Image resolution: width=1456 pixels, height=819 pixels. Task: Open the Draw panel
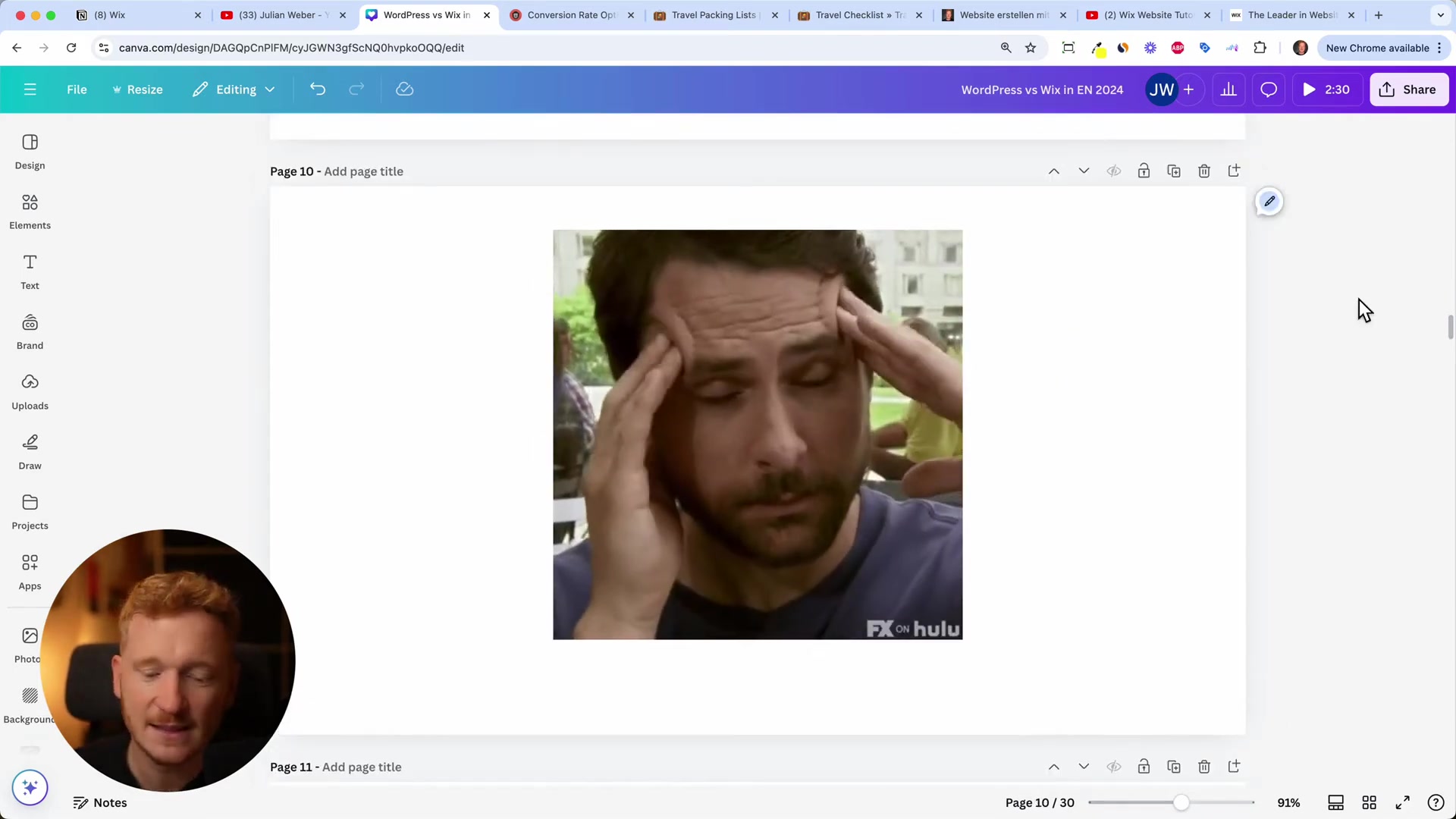[x=30, y=453]
